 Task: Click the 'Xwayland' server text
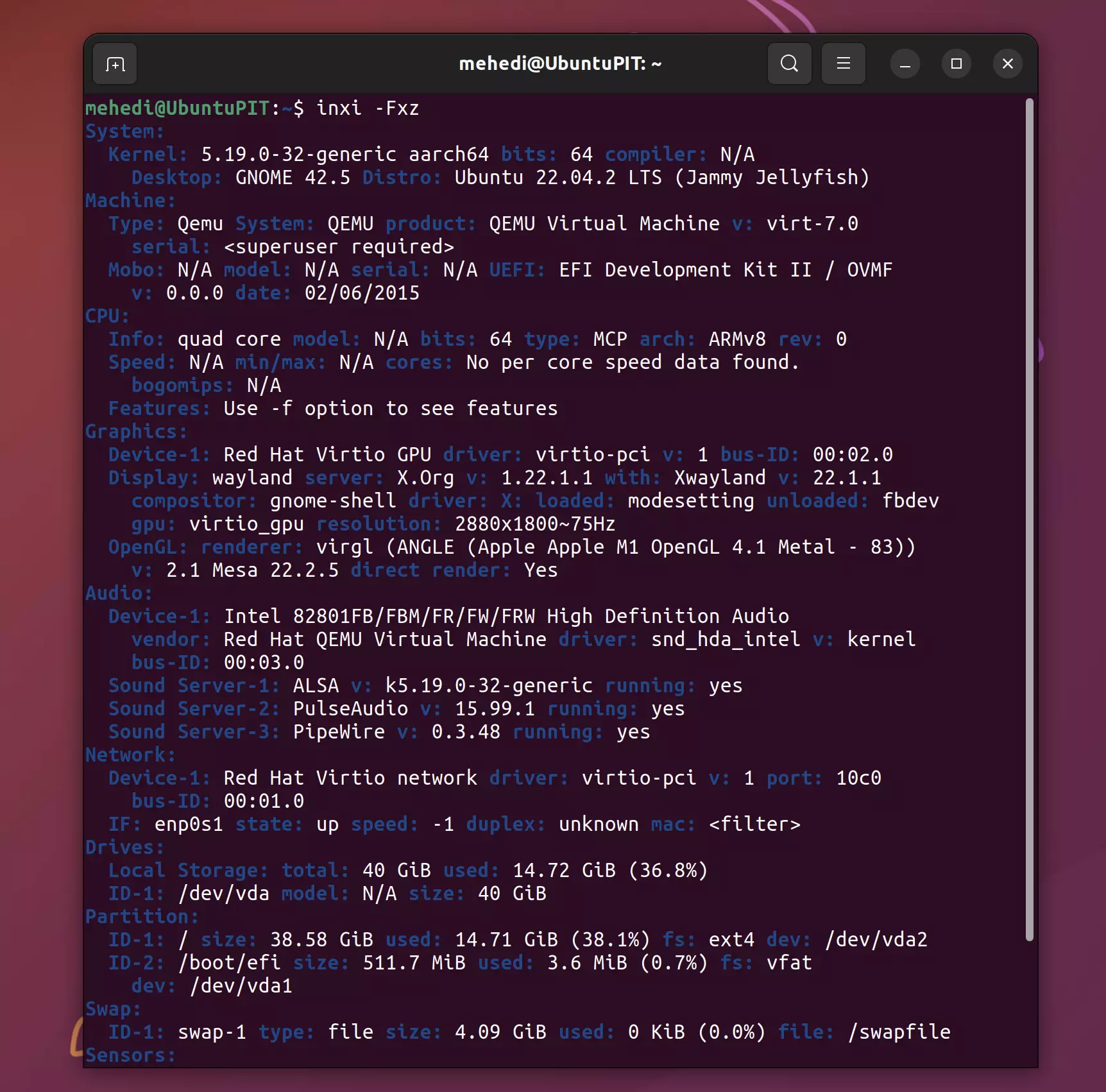(720, 477)
